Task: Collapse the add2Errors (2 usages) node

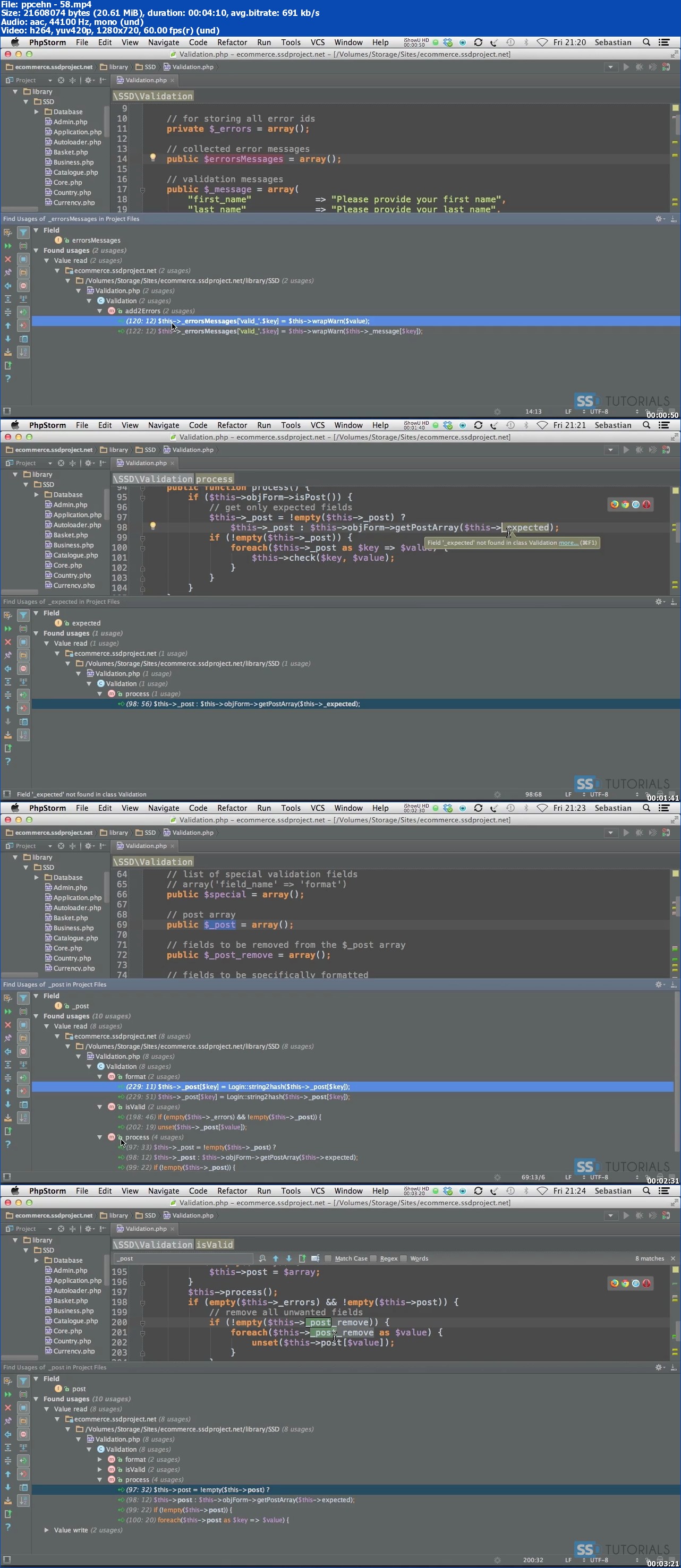Action: pyautogui.click(x=100, y=311)
